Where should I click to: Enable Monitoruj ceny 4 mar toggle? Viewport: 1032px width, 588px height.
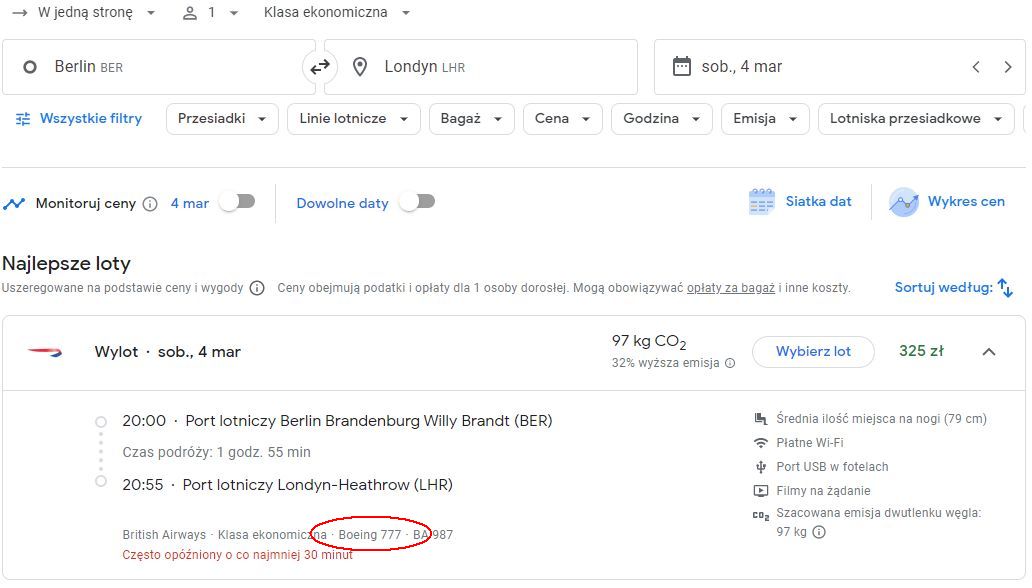coord(238,201)
